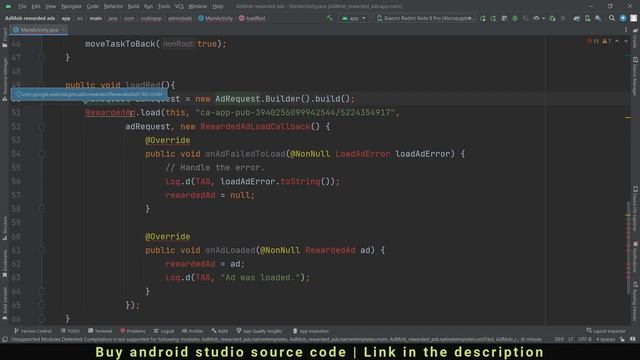This screenshot has height=360, width=640.
Task: Go to previous highlighted error arrow
Action: click(617, 41)
